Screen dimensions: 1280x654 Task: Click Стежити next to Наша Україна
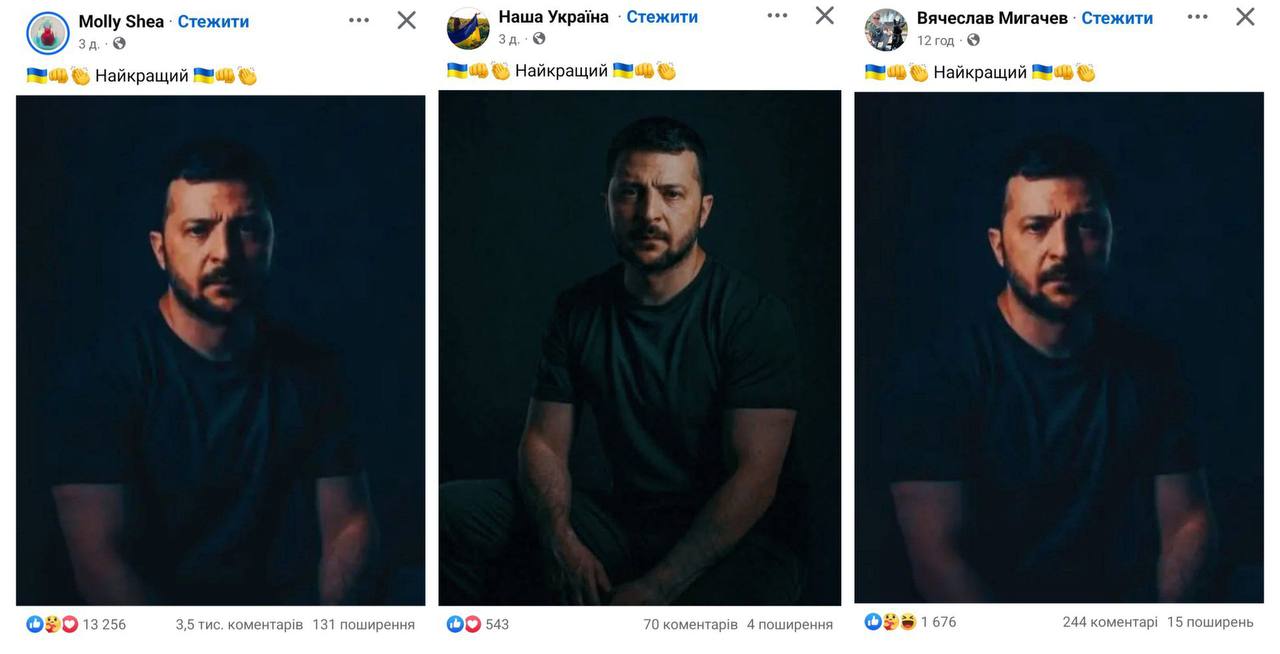(662, 17)
